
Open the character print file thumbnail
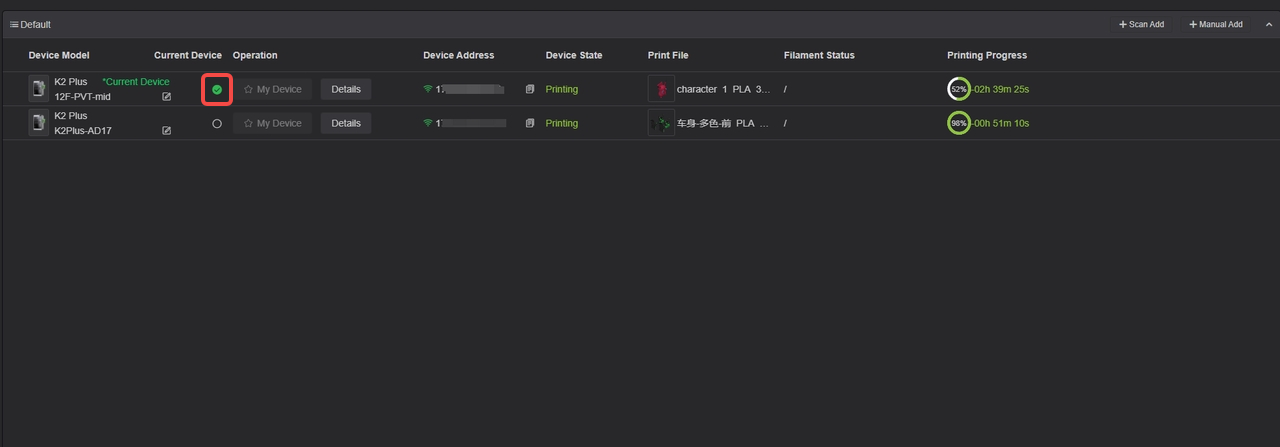tap(661, 89)
